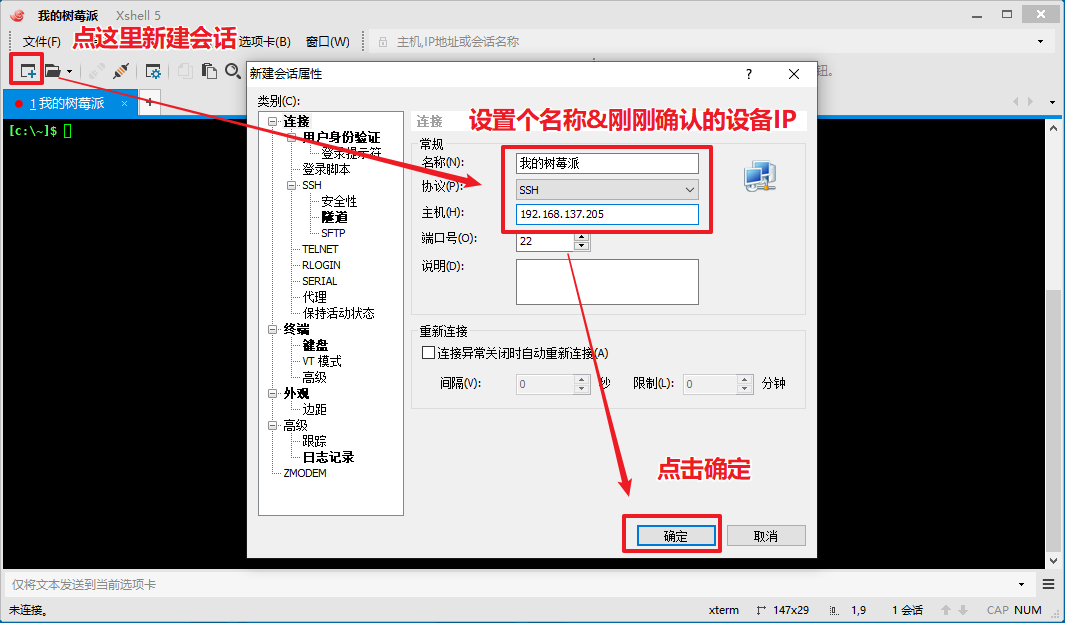This screenshot has width=1065, height=623.
Task: Click the host IP address field
Action: (x=607, y=214)
